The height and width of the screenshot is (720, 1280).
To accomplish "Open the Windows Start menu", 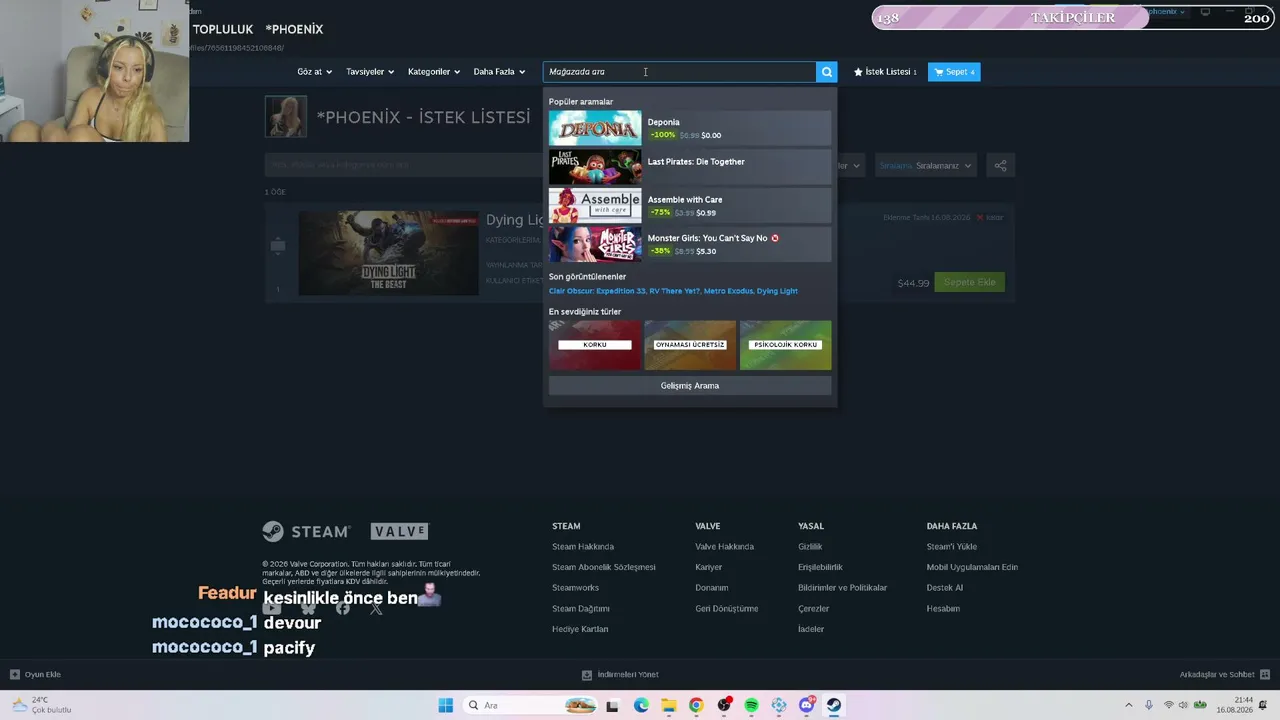I will pos(446,705).
